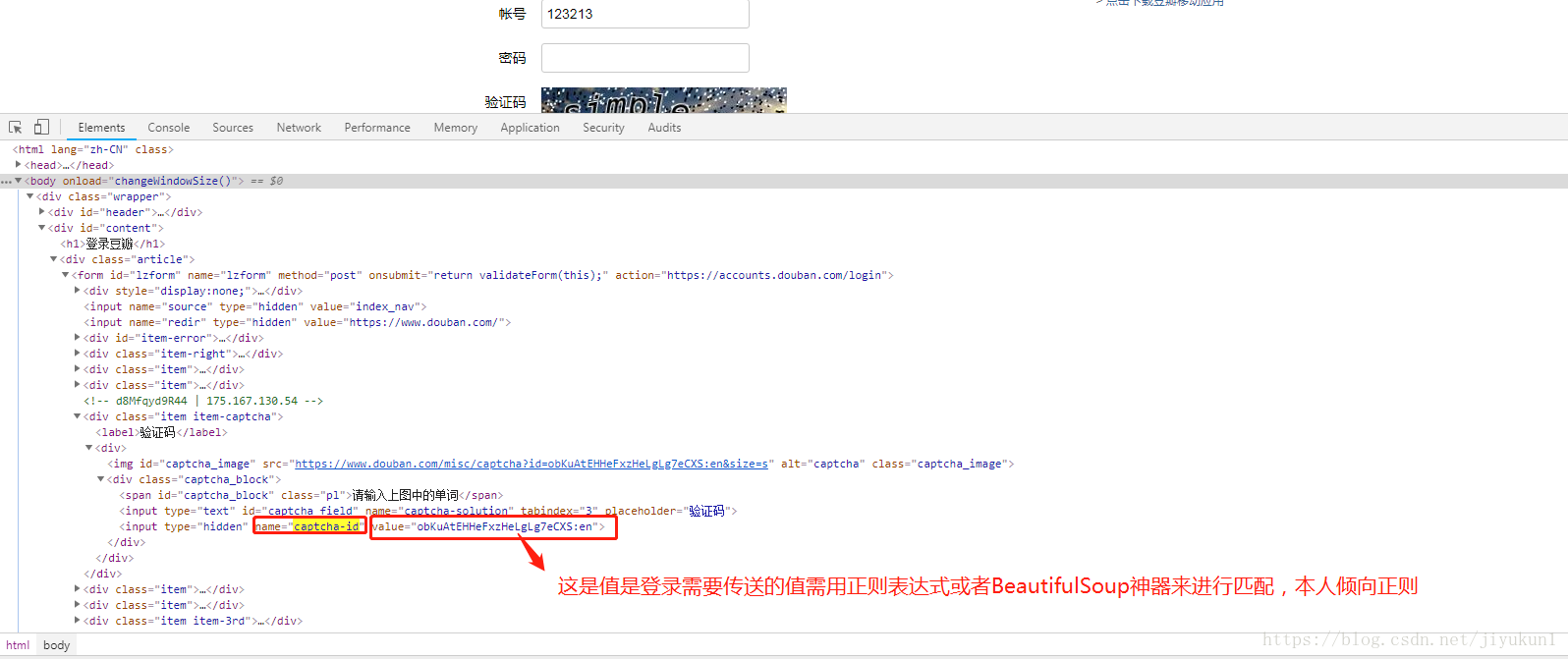The image size is (1568, 659).
Task: Click the 密码 label on the page
Action: click(x=512, y=58)
